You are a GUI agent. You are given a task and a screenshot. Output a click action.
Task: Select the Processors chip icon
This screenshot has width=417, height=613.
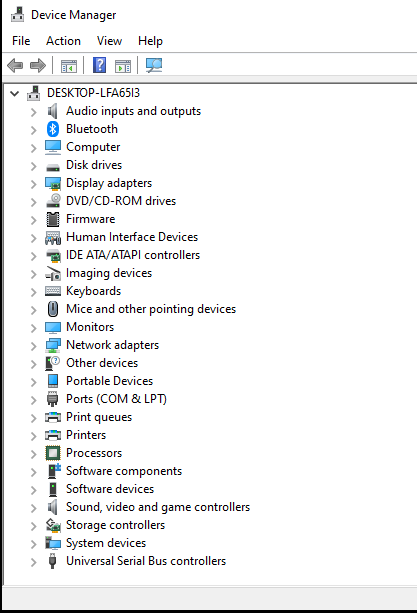53,453
